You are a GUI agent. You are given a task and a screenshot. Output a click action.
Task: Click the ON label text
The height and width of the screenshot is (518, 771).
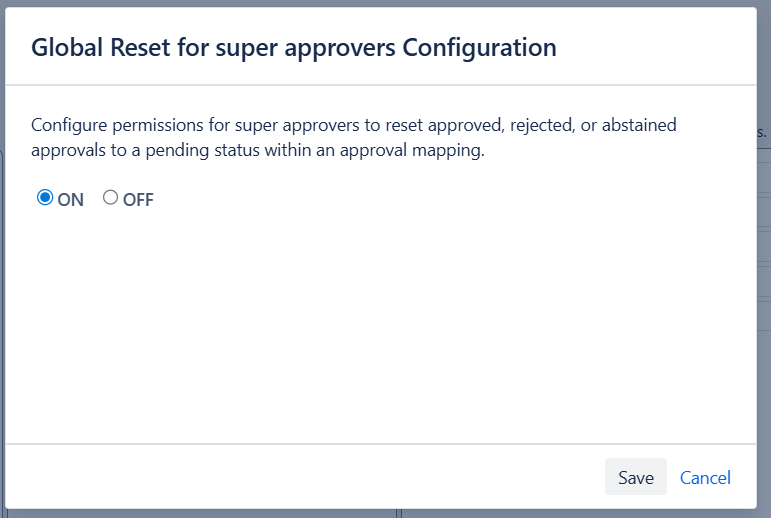[71, 199]
